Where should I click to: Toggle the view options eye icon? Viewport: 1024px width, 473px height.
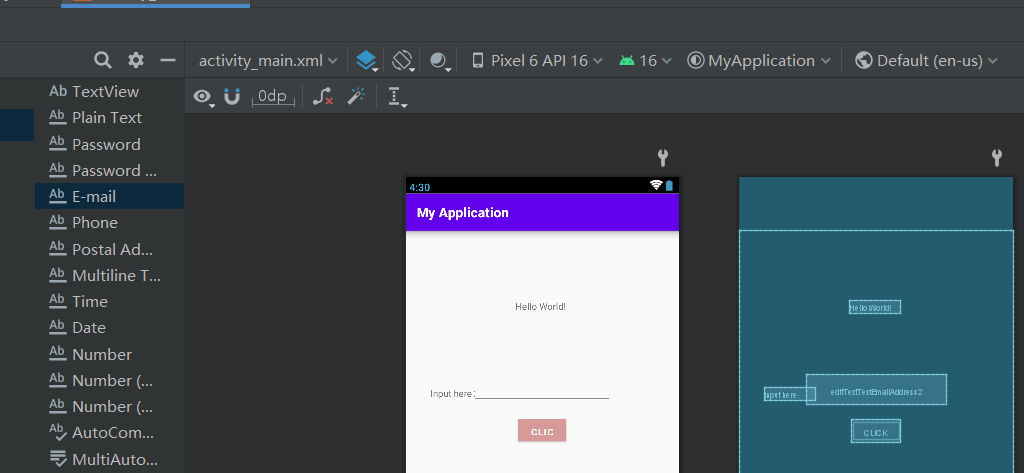point(203,97)
